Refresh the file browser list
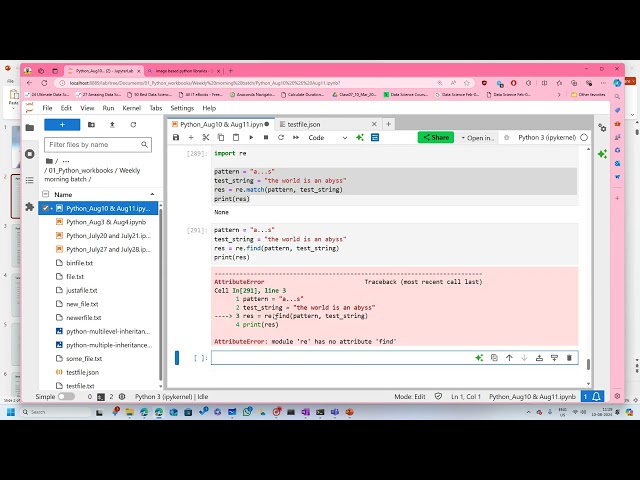This screenshot has width=640, height=480. (133, 124)
